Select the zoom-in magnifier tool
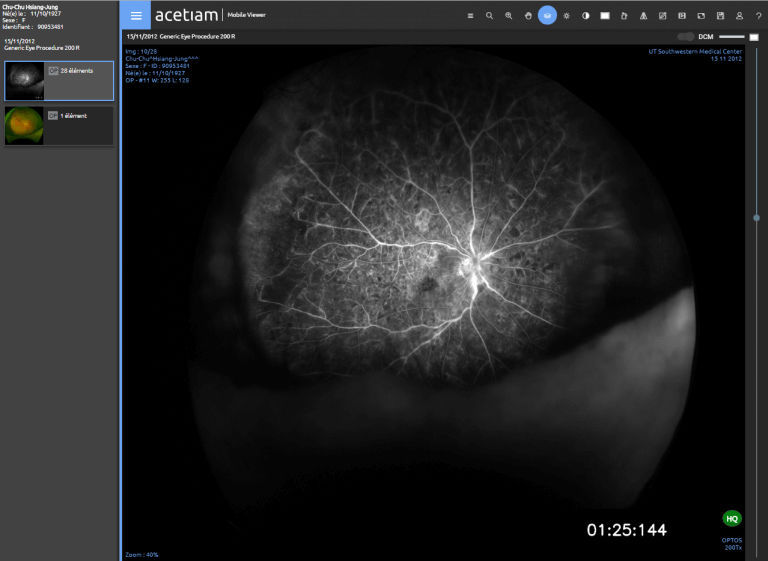768x561 pixels. [508, 16]
